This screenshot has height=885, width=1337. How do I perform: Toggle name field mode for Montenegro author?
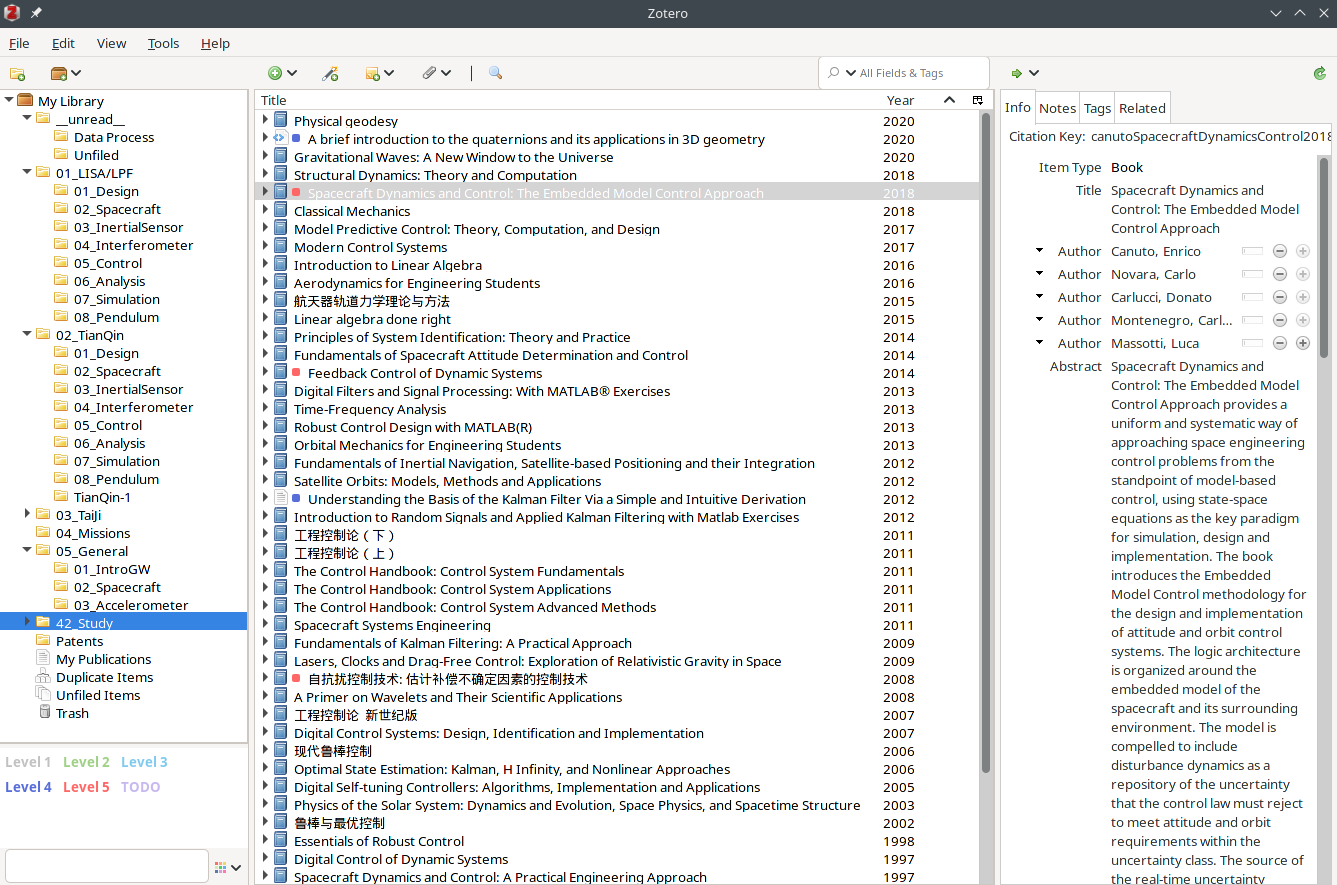pyautogui.click(x=1252, y=320)
